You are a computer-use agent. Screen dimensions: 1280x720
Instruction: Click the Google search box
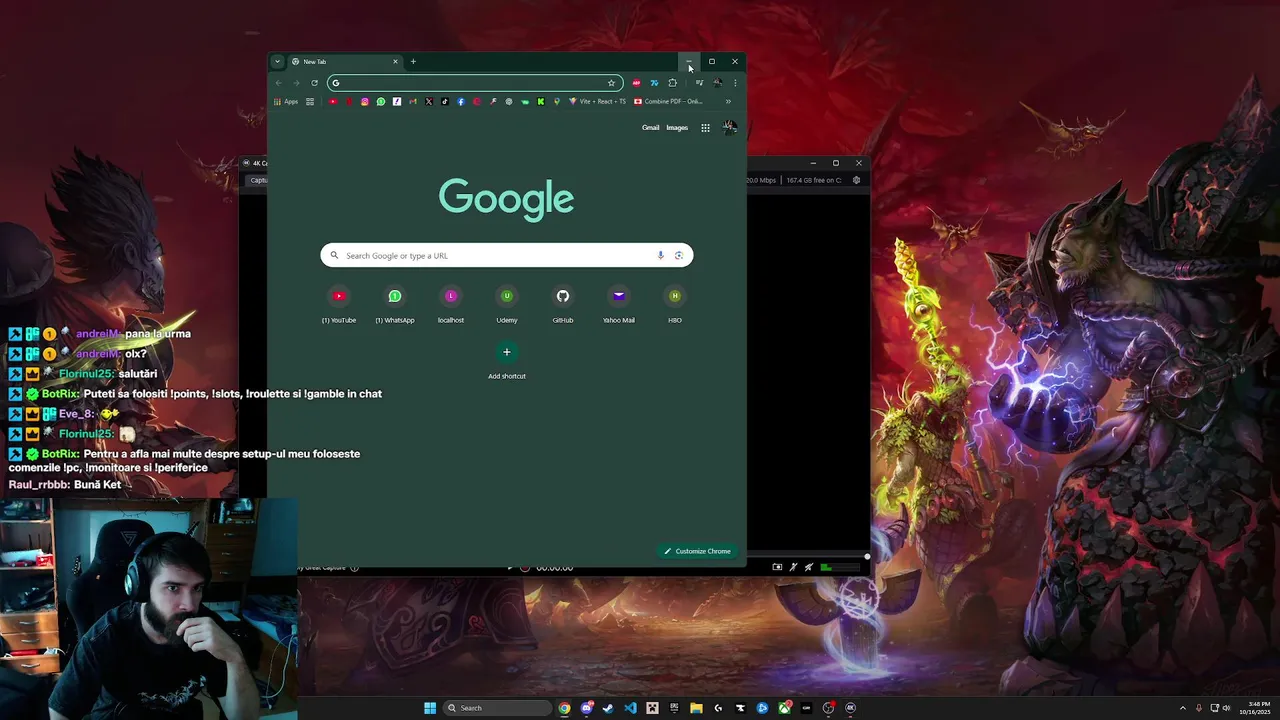coord(507,255)
